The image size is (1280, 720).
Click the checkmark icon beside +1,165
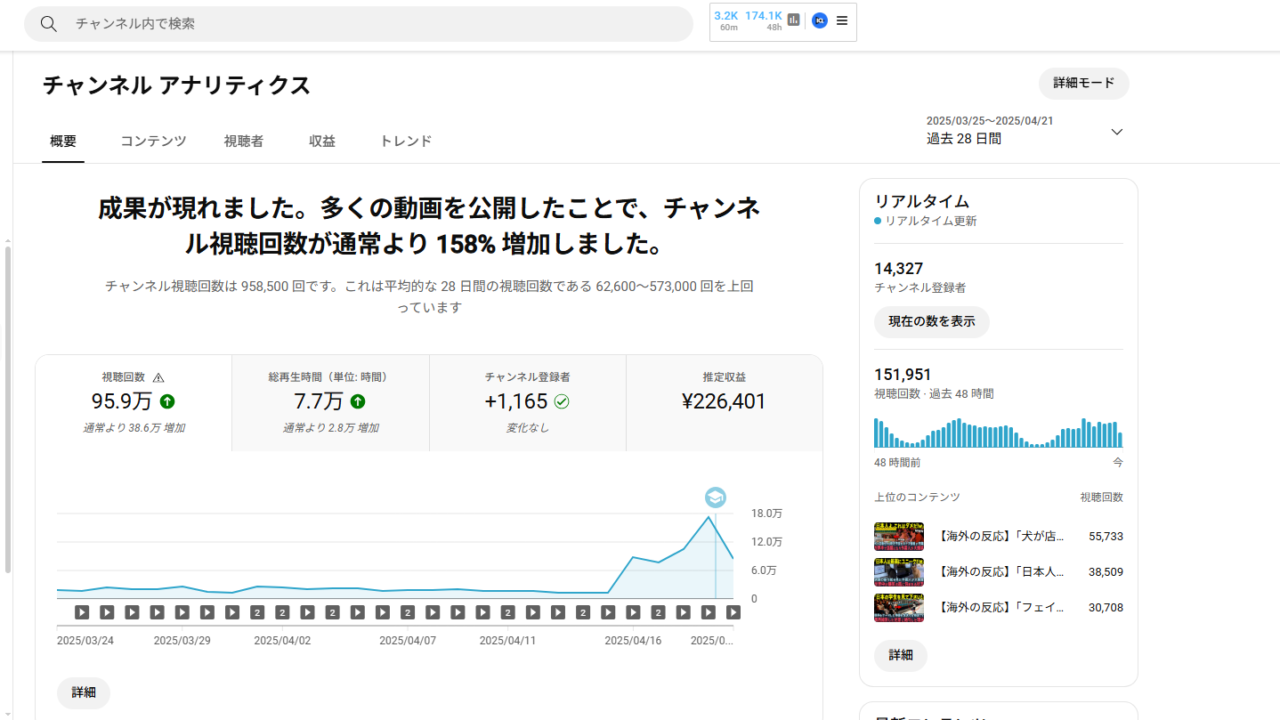click(562, 402)
